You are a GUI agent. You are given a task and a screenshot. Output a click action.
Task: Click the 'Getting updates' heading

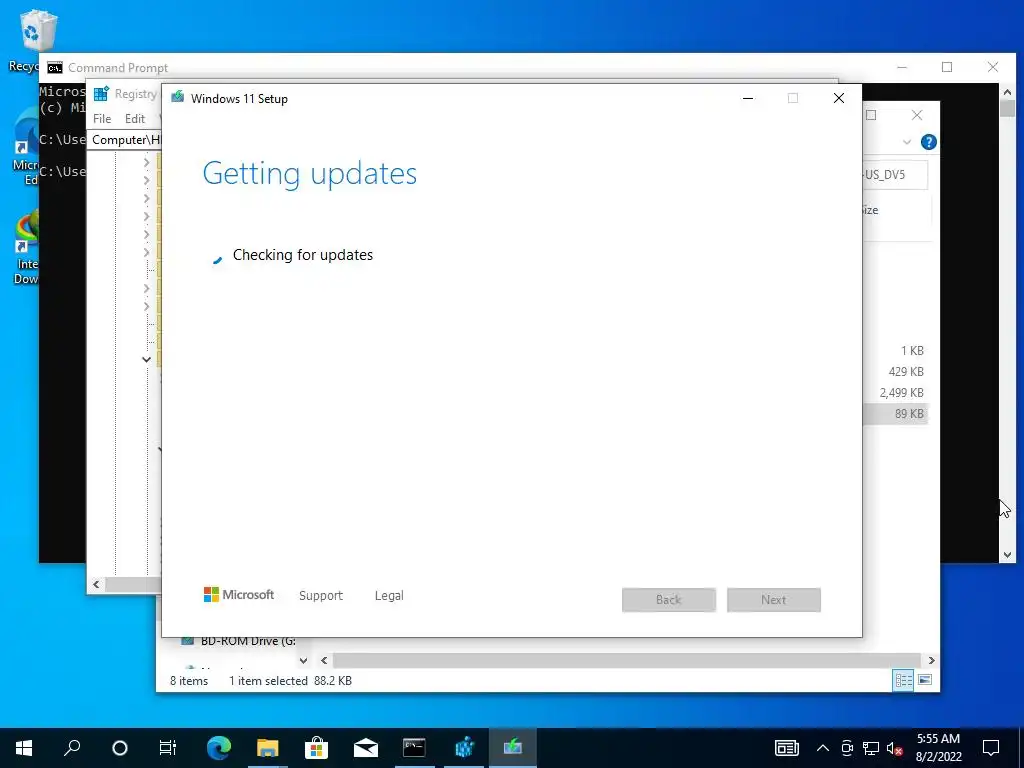pyautogui.click(x=310, y=174)
